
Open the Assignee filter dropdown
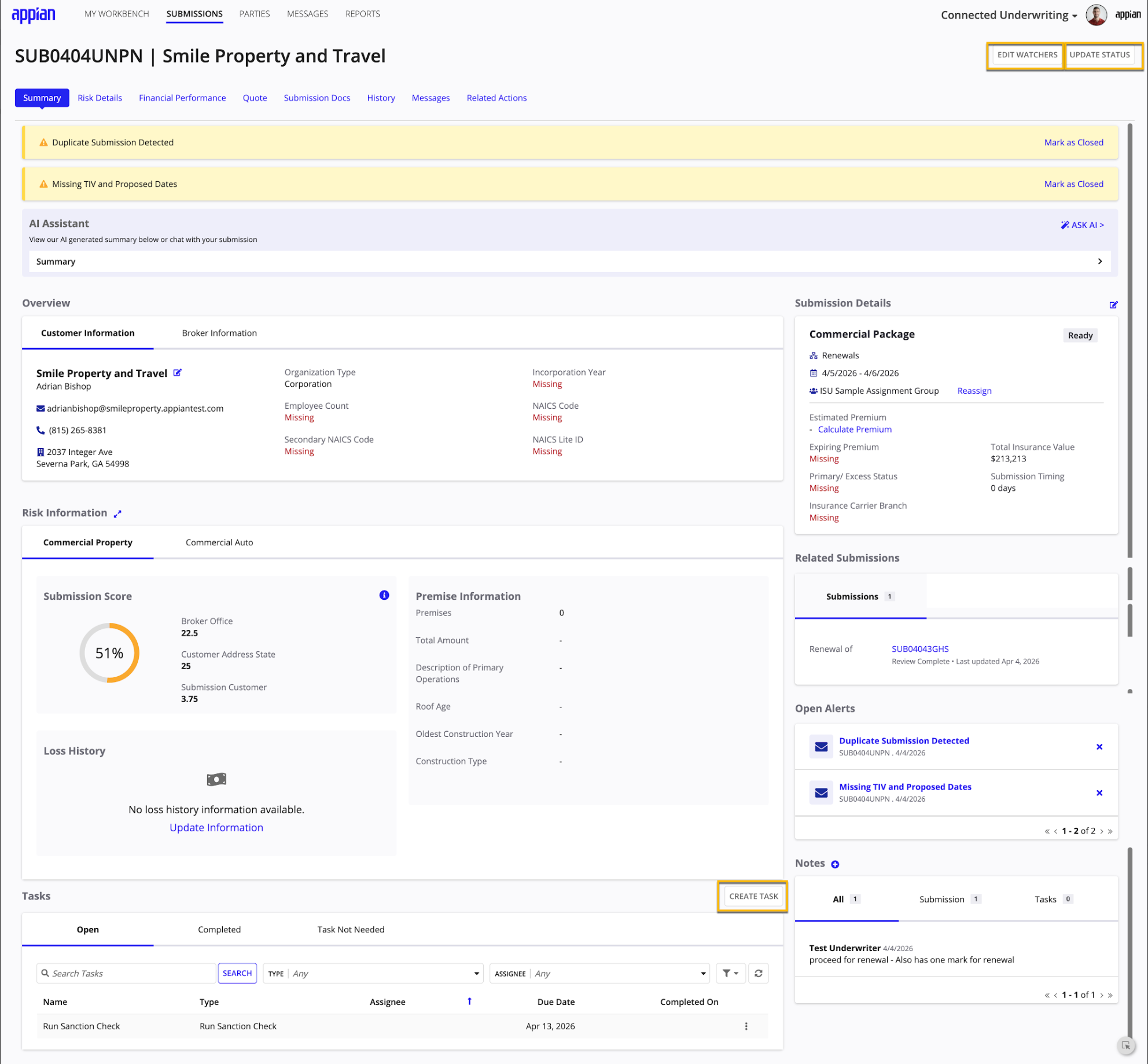(x=599, y=974)
